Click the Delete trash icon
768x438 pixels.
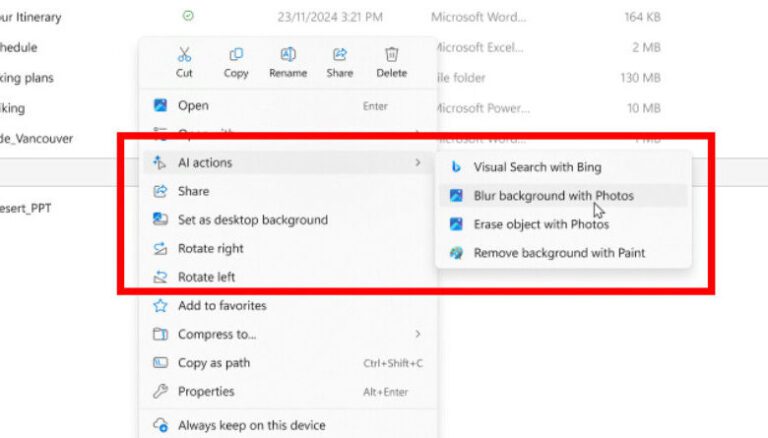(391, 54)
